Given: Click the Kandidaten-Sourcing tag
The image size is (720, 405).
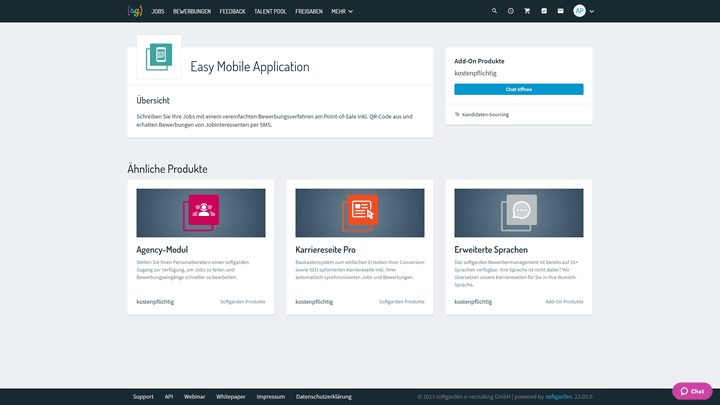Looking at the screenshot, I should [484, 114].
